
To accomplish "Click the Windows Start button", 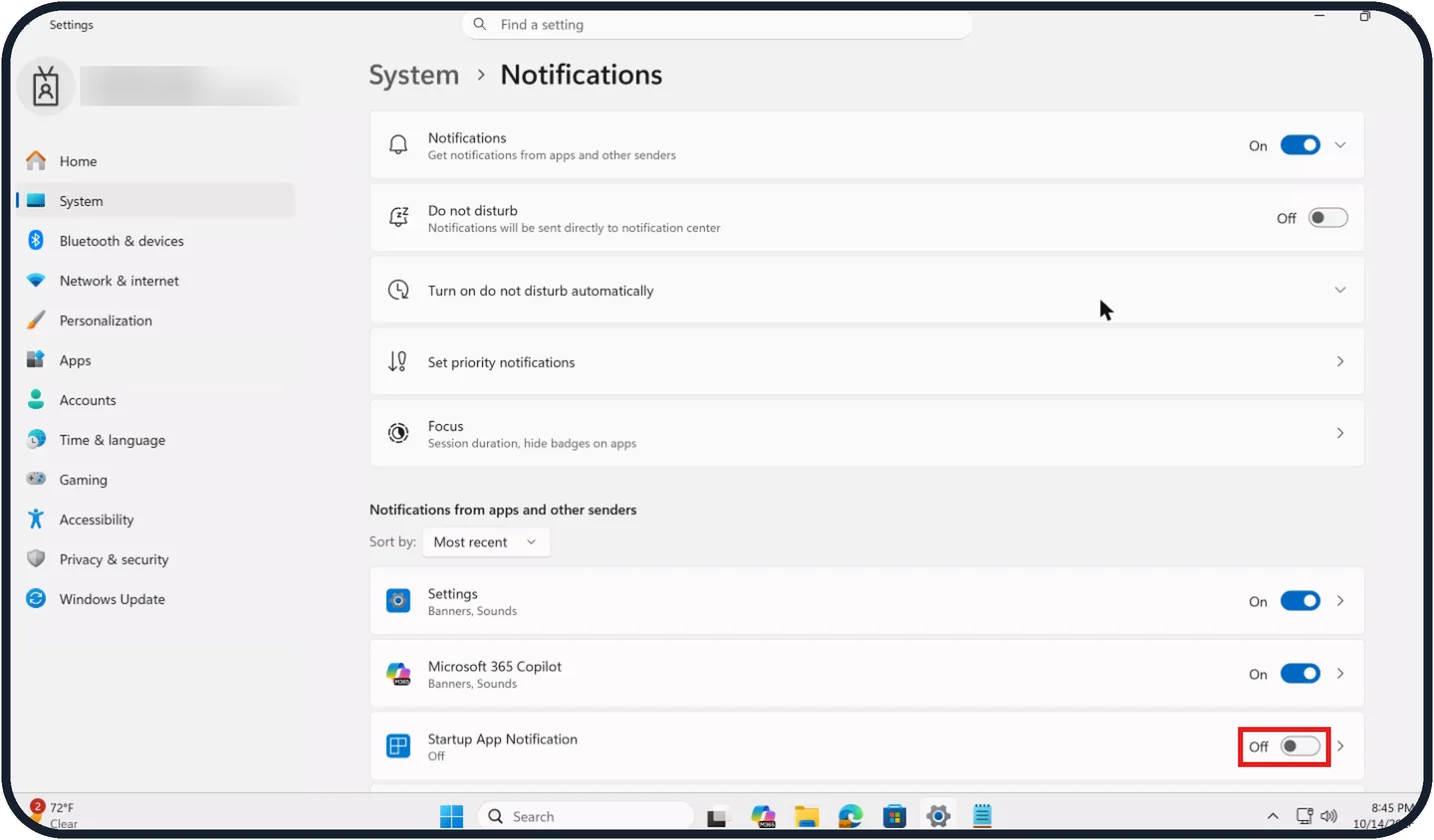I will [452, 816].
